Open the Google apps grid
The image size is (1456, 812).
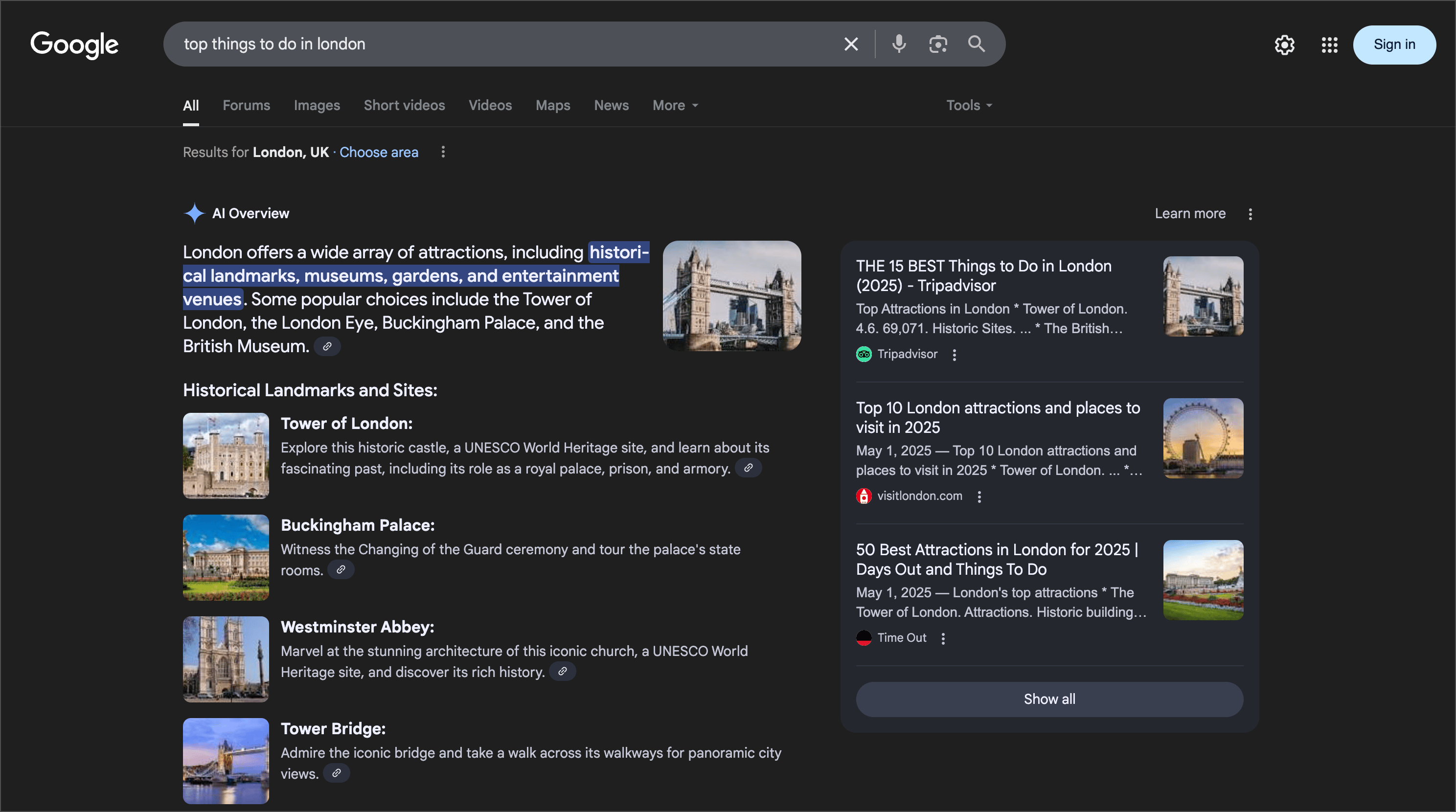pyautogui.click(x=1329, y=45)
